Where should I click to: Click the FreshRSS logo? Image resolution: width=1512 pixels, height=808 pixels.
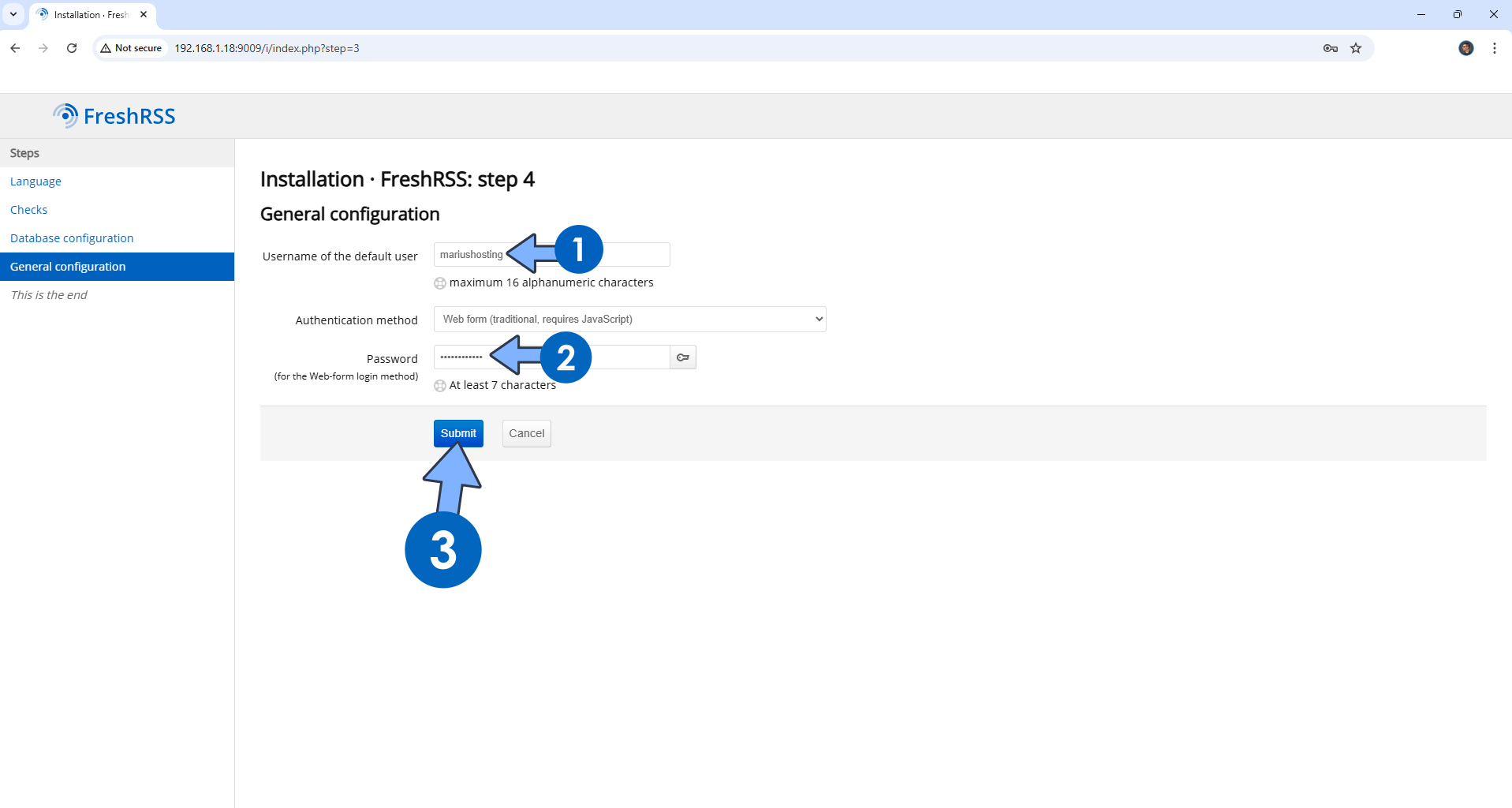pos(114,116)
